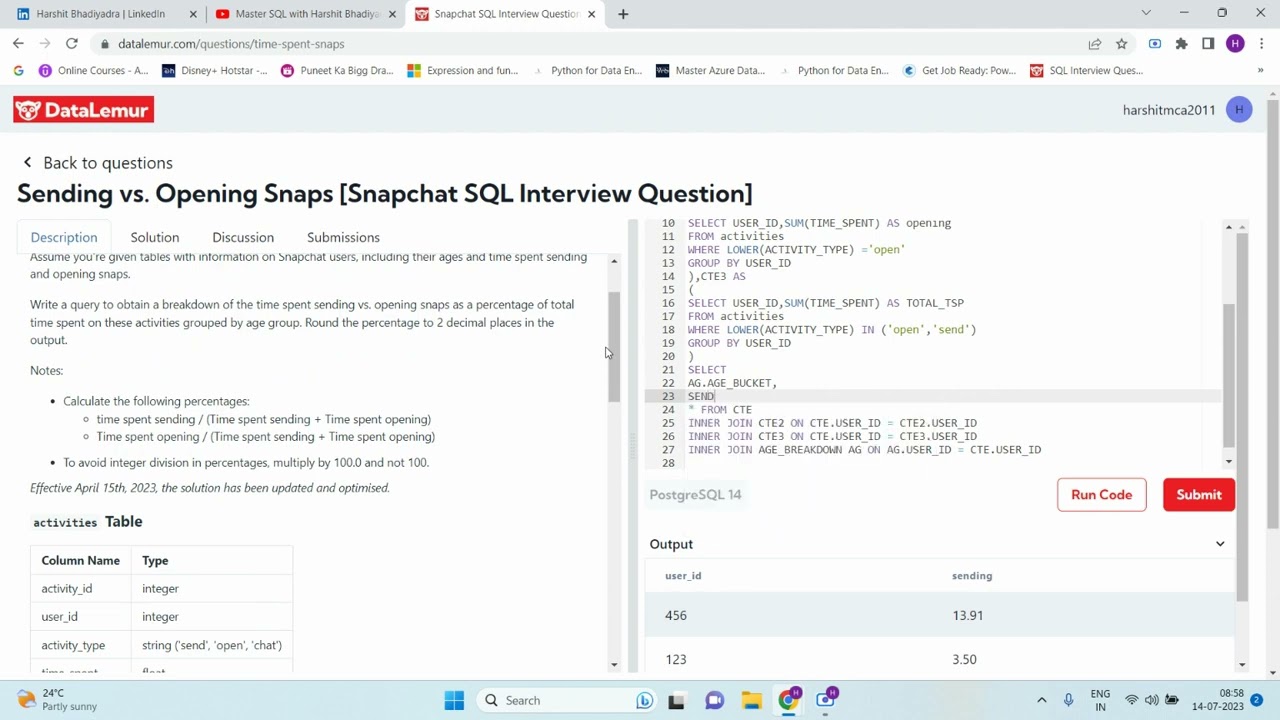Image resolution: width=1280 pixels, height=720 pixels.
Task: Click the share page icon in address bar
Action: (1095, 44)
